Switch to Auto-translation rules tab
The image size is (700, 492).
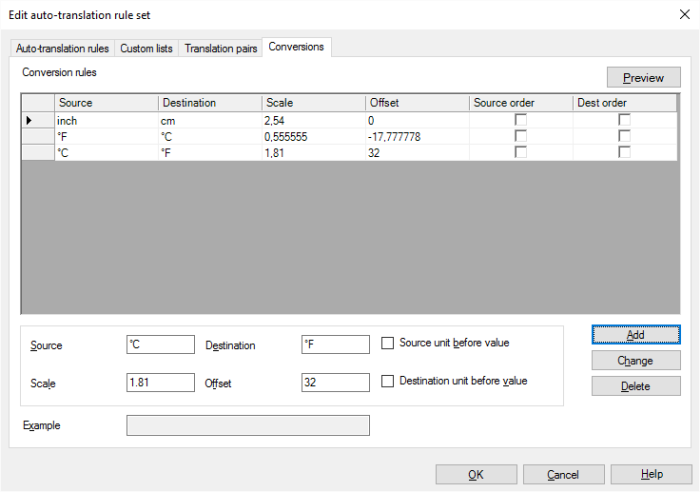62,48
